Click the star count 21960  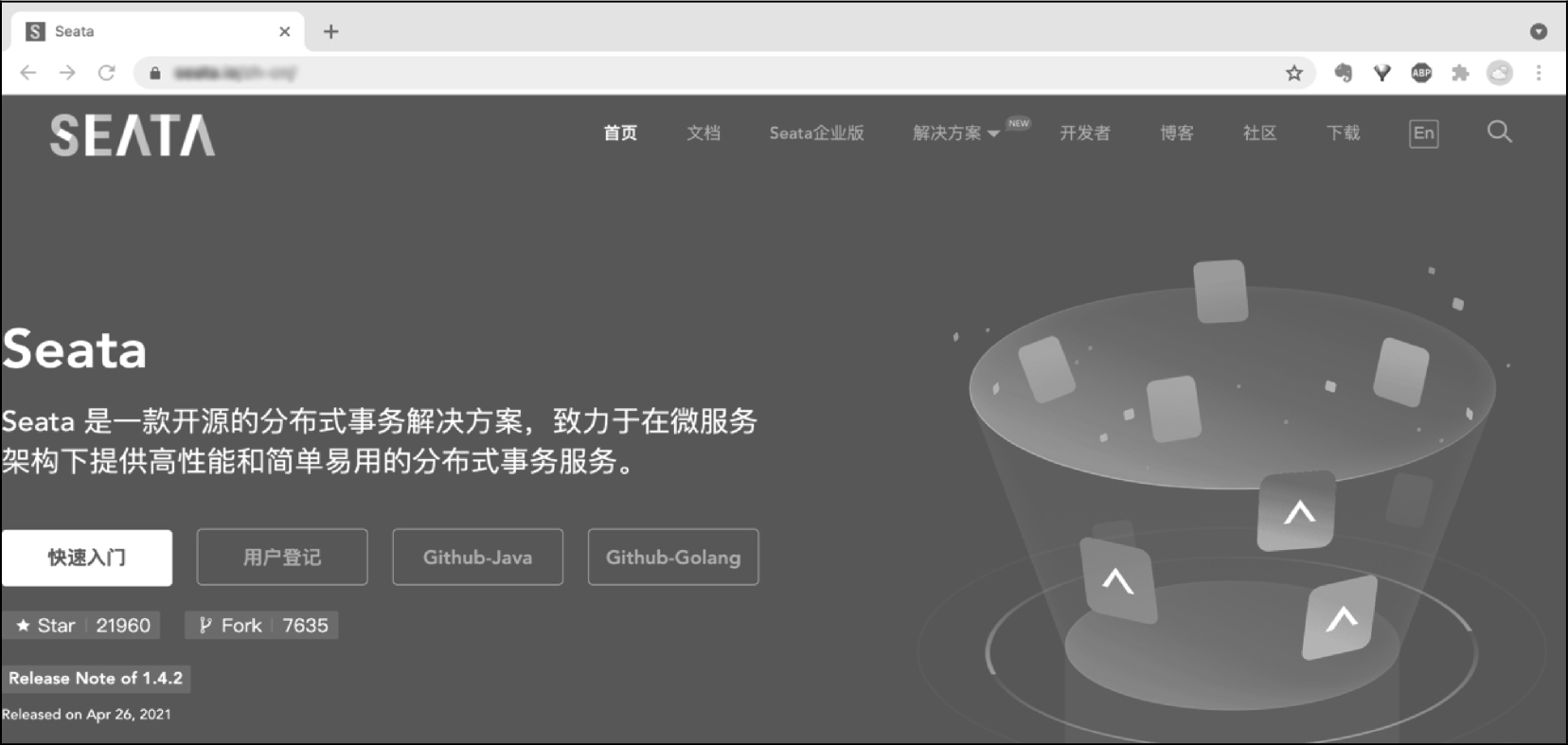pyautogui.click(x=123, y=626)
